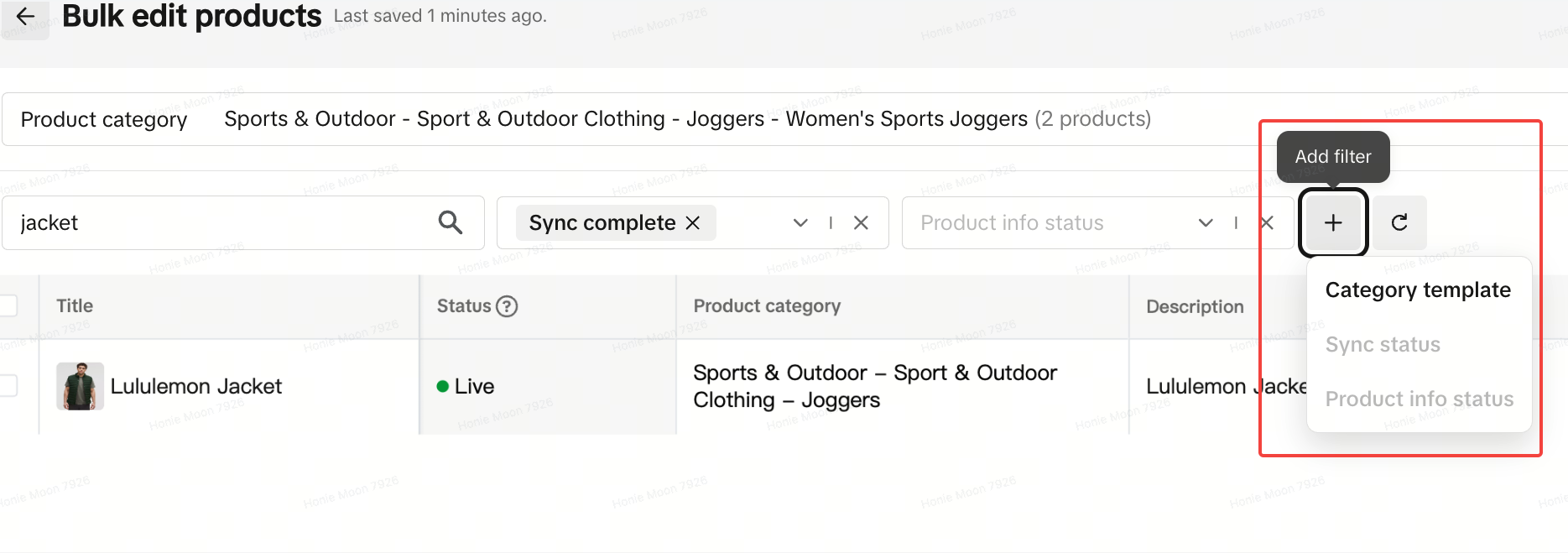Clear the Sync status filter field

[861, 222]
